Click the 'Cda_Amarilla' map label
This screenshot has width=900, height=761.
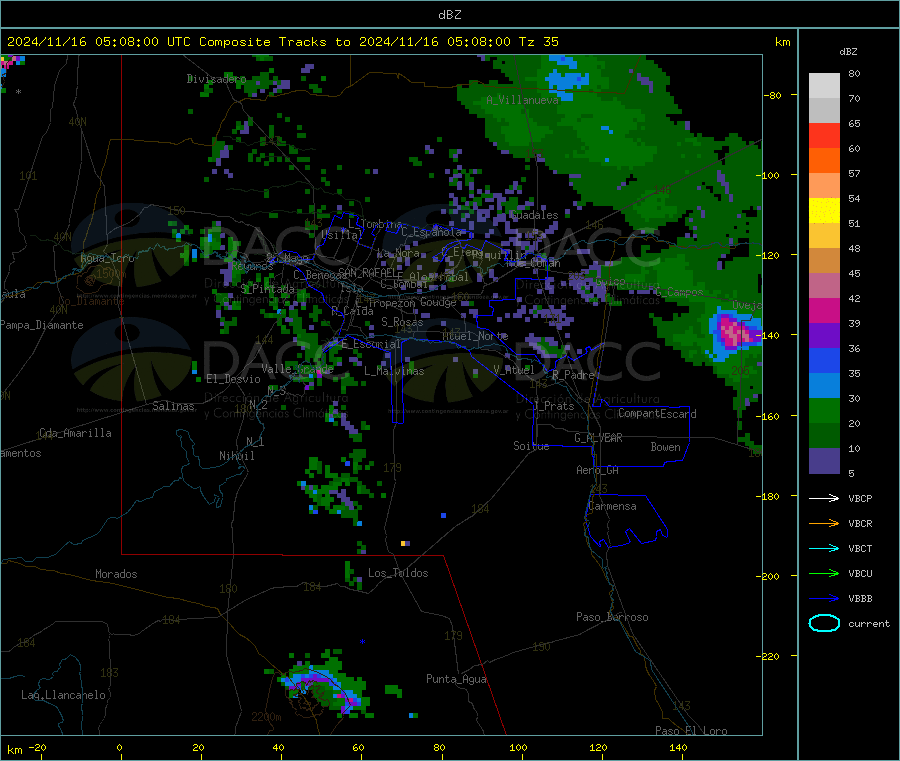(75, 433)
